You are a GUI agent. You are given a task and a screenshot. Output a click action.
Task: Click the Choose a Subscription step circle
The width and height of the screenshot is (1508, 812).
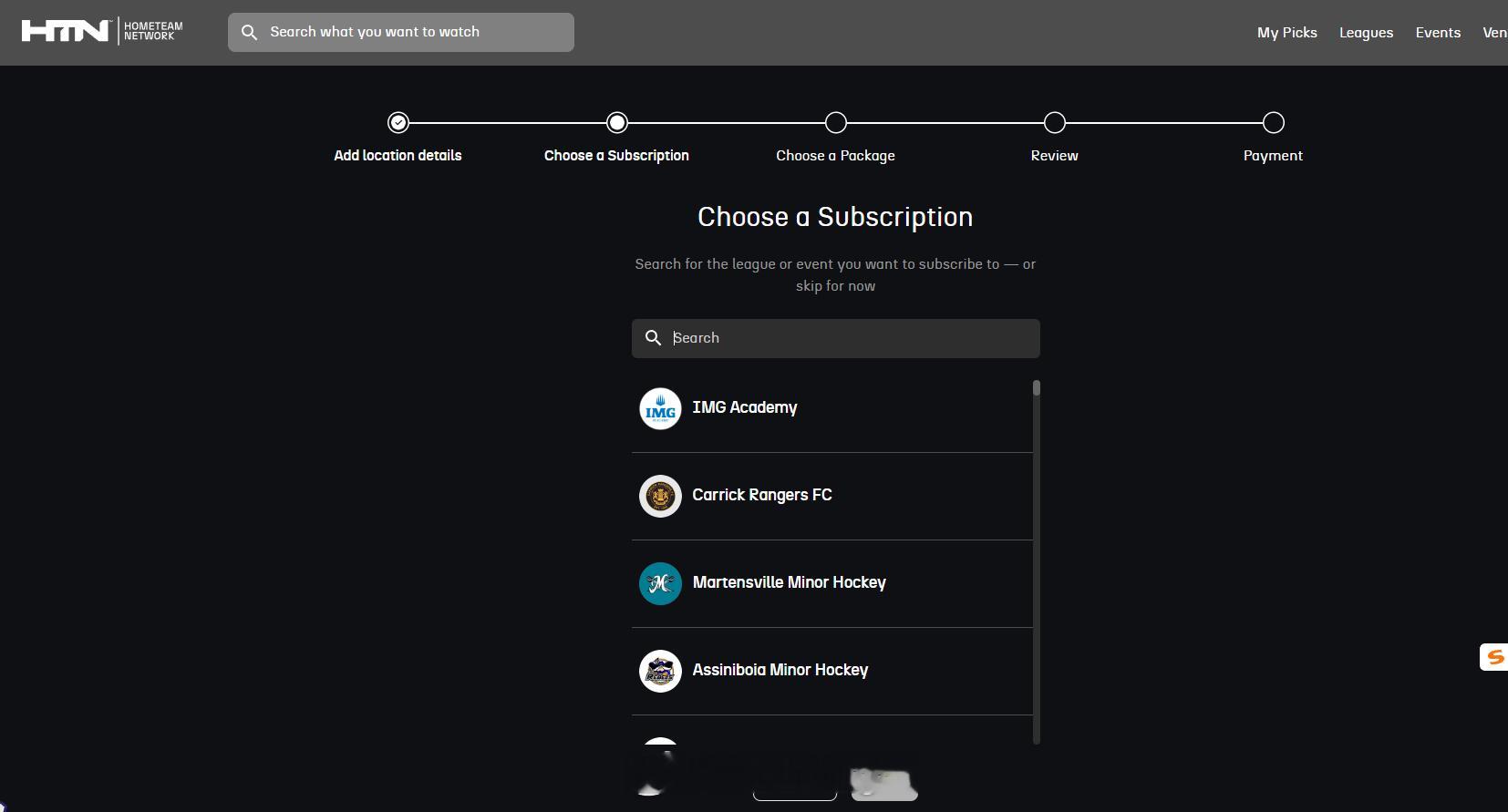[617, 122]
